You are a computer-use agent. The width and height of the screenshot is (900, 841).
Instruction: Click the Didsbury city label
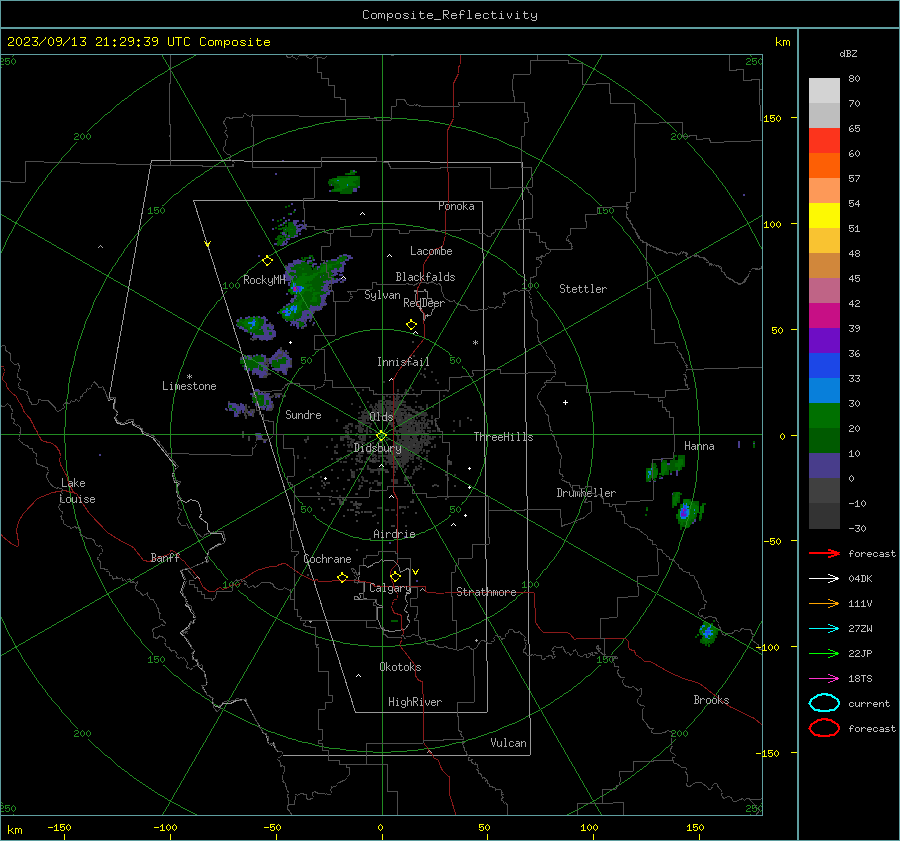[x=378, y=448]
